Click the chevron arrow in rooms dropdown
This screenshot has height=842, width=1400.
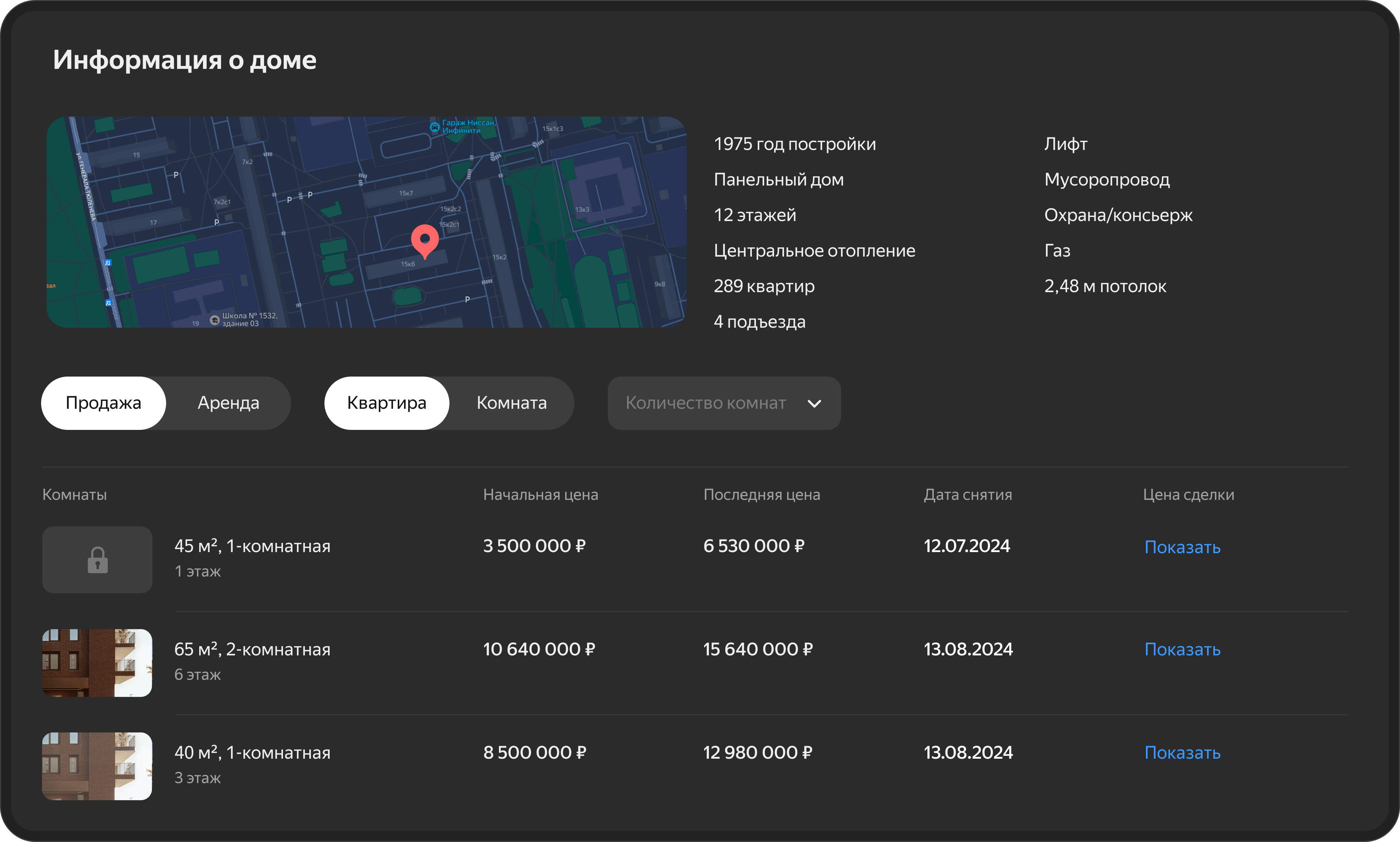814,403
